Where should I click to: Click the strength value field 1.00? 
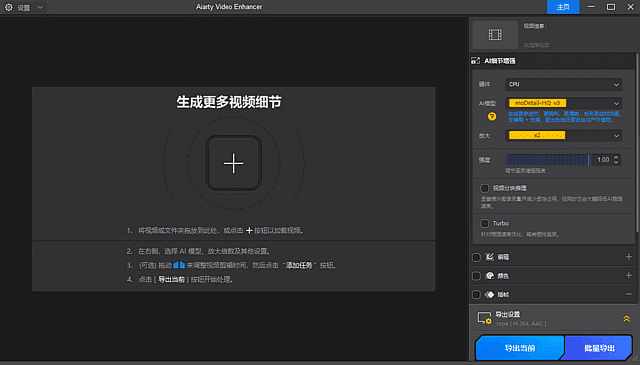(602, 160)
